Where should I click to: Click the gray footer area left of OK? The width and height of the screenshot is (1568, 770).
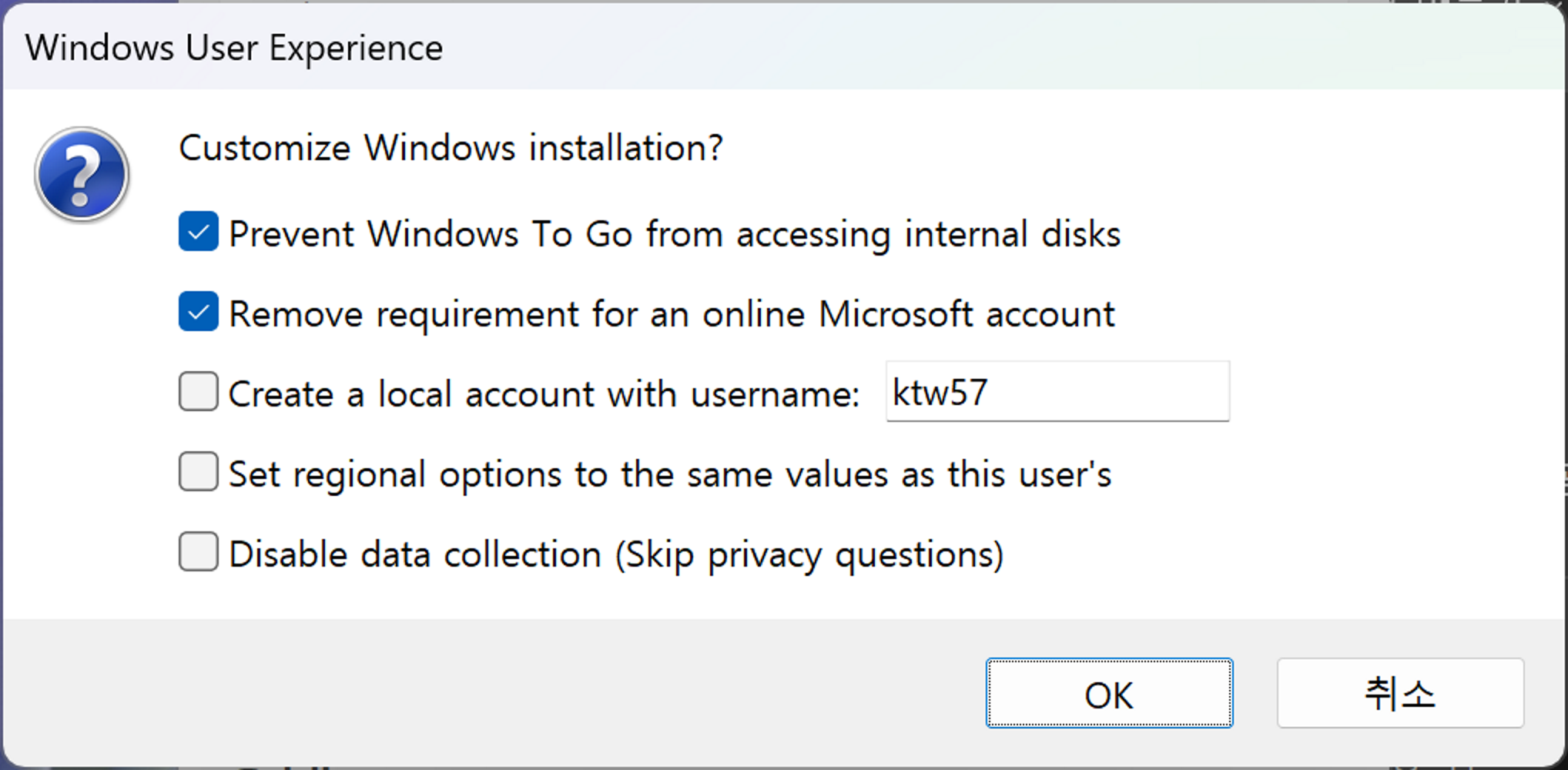click(x=493, y=693)
